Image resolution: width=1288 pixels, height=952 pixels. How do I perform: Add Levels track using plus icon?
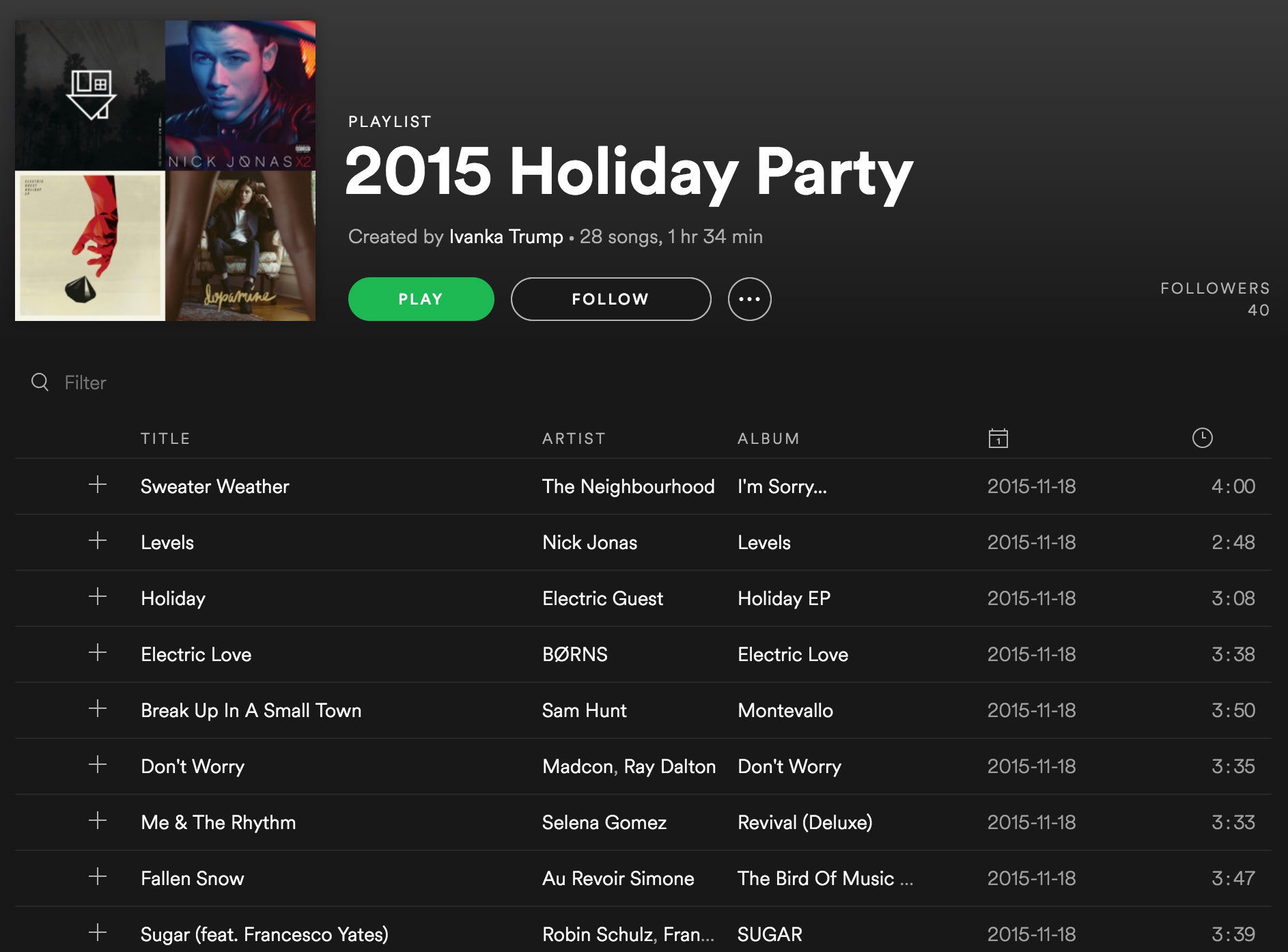click(98, 541)
